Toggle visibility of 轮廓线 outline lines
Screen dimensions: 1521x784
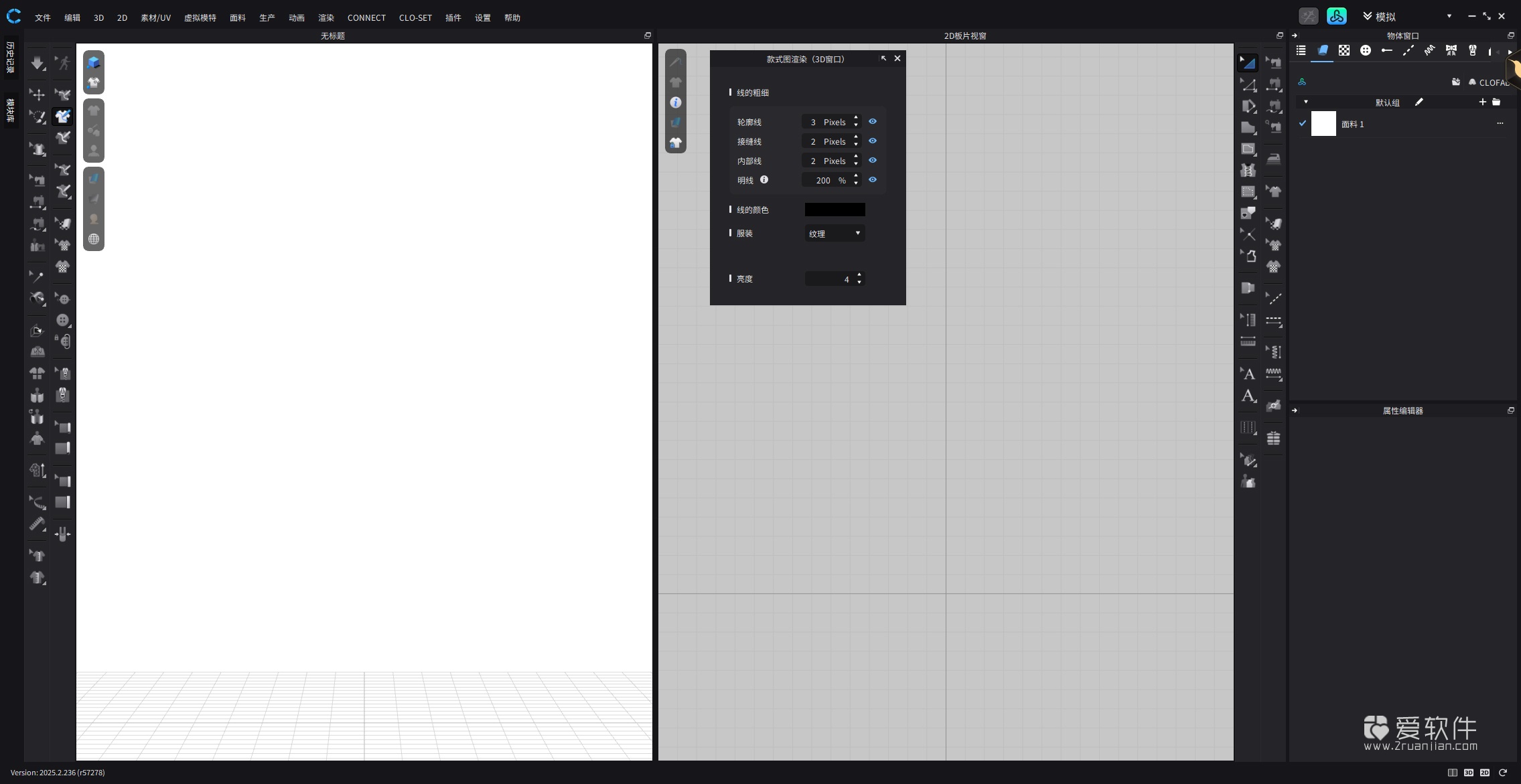coord(872,122)
